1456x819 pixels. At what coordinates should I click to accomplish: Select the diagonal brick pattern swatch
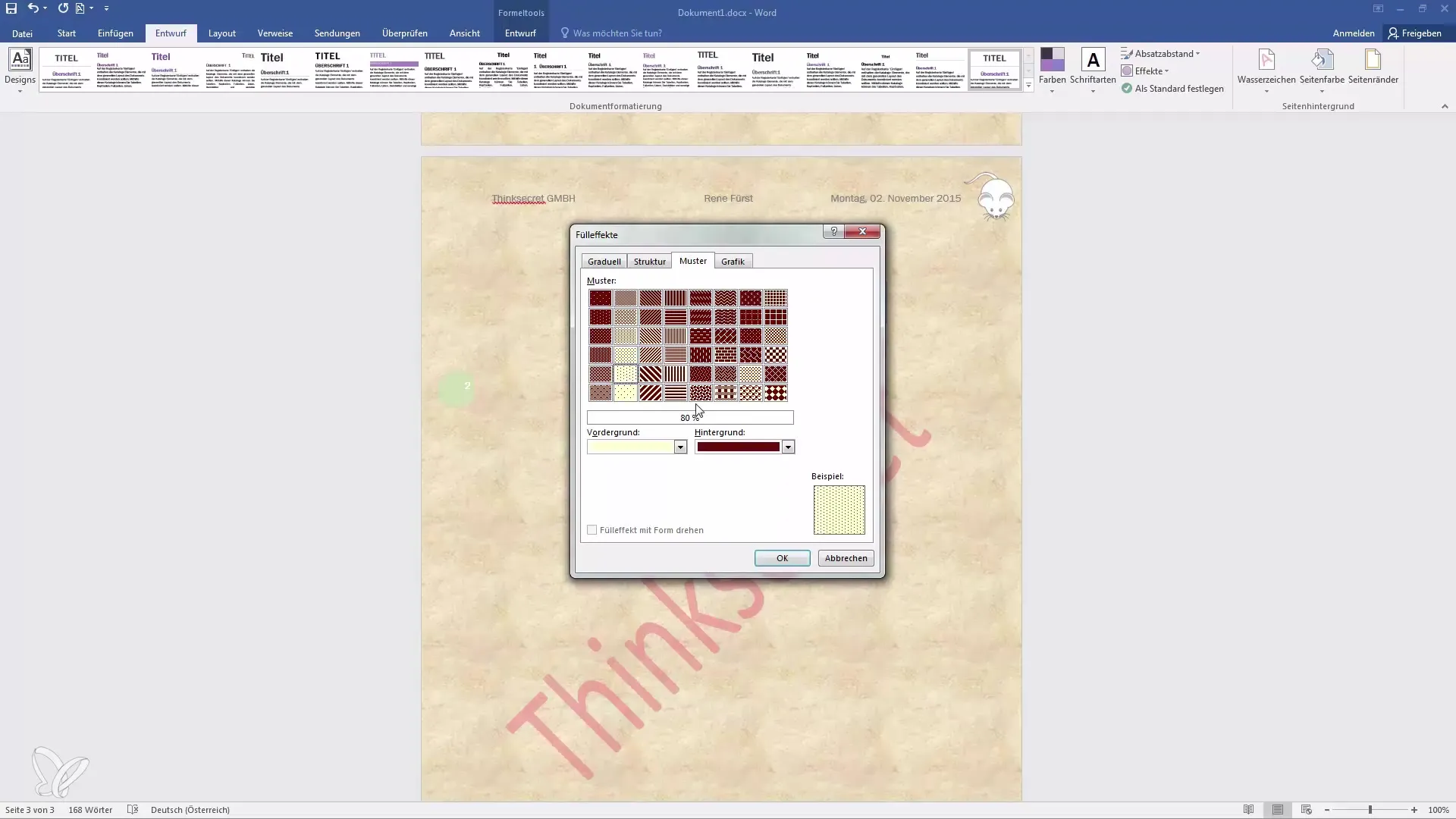click(726, 336)
